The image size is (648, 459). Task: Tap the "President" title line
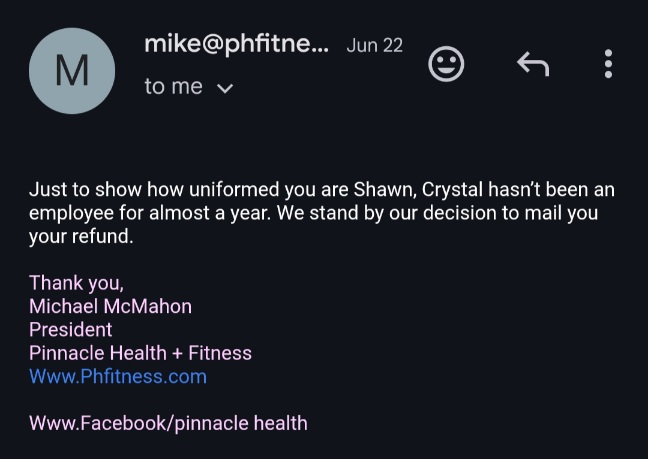[x=70, y=329]
